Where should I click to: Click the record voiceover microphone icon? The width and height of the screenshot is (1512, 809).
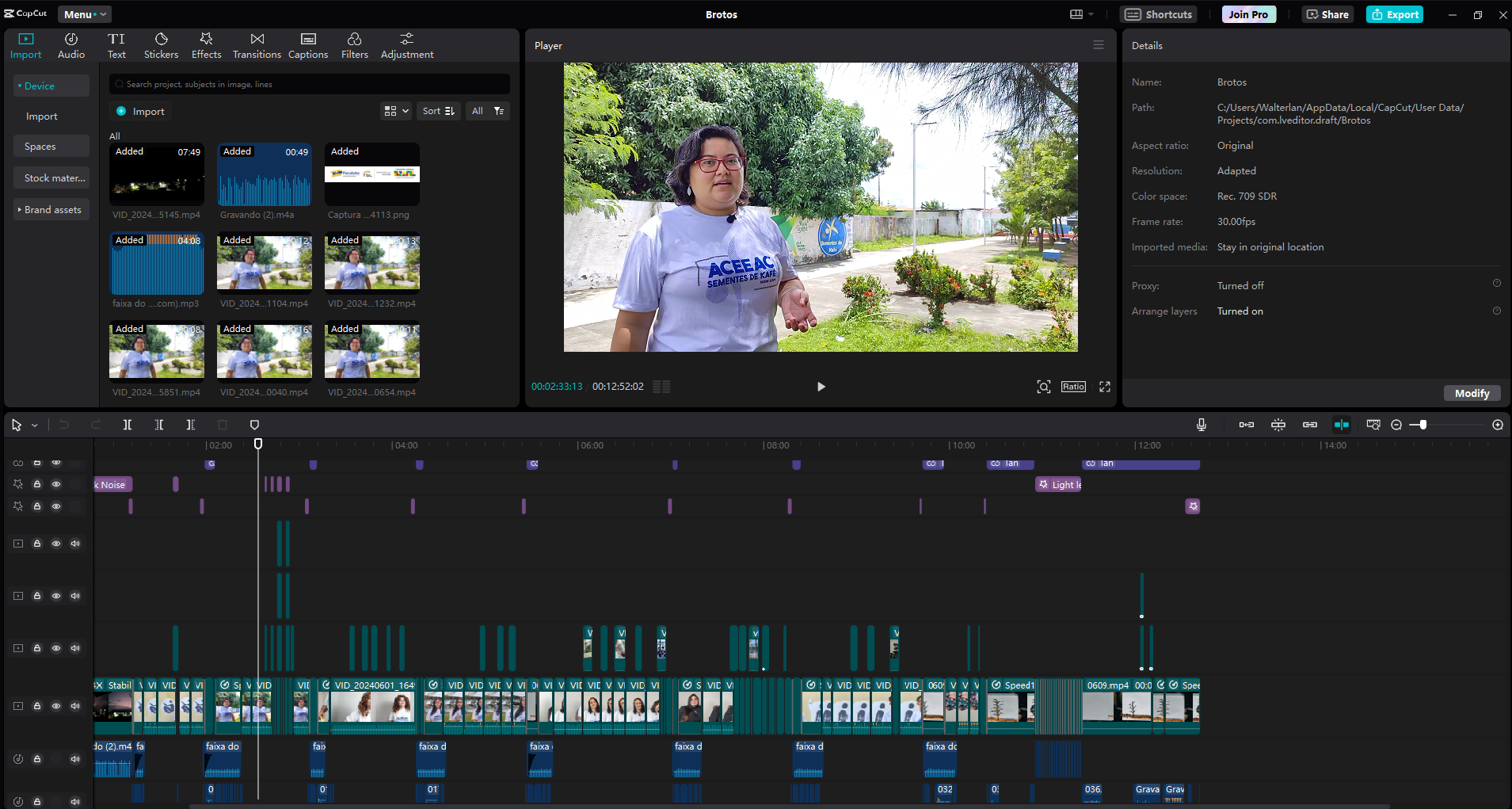click(x=1202, y=425)
